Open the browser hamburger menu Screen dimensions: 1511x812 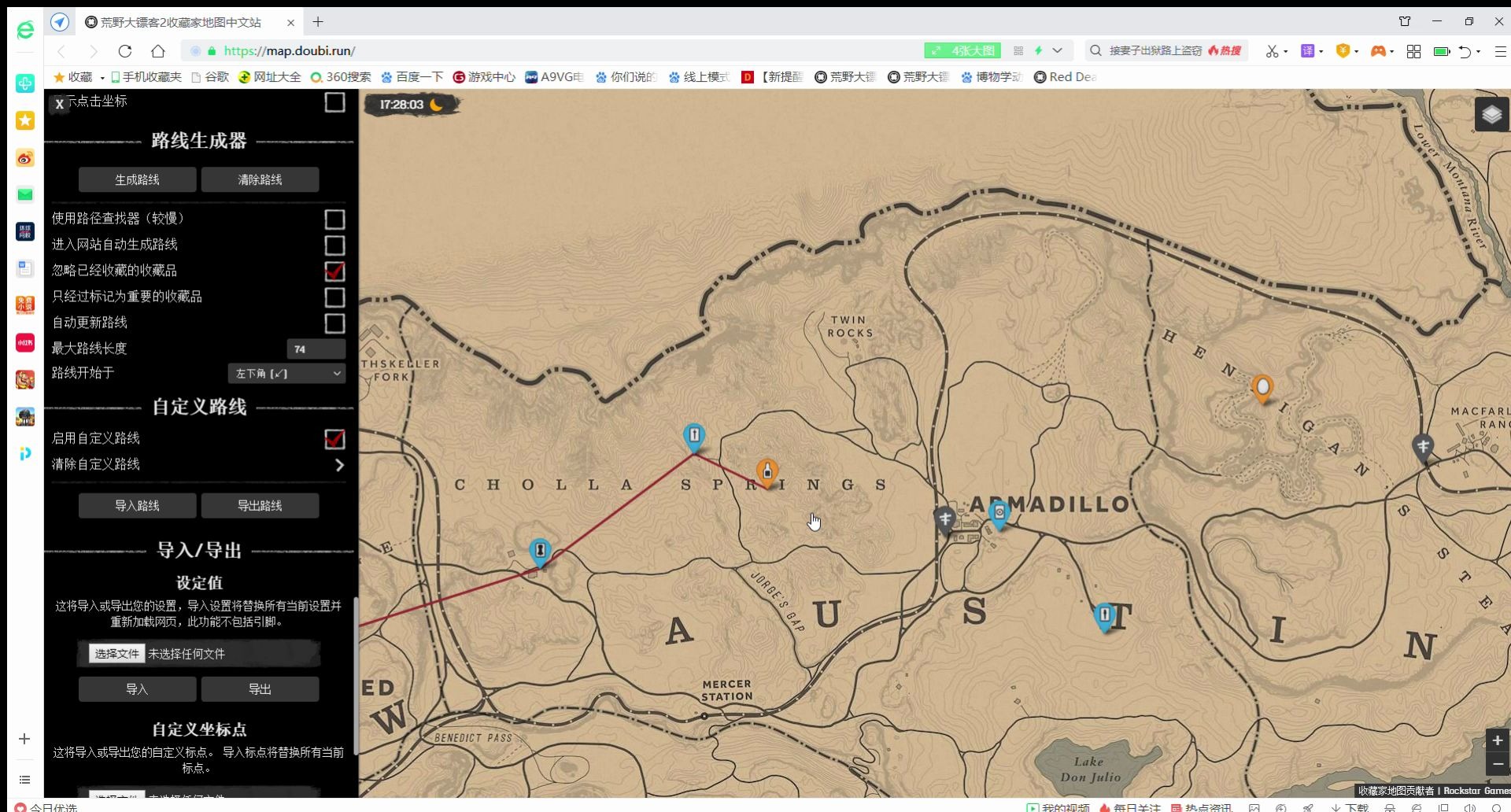click(1500, 51)
